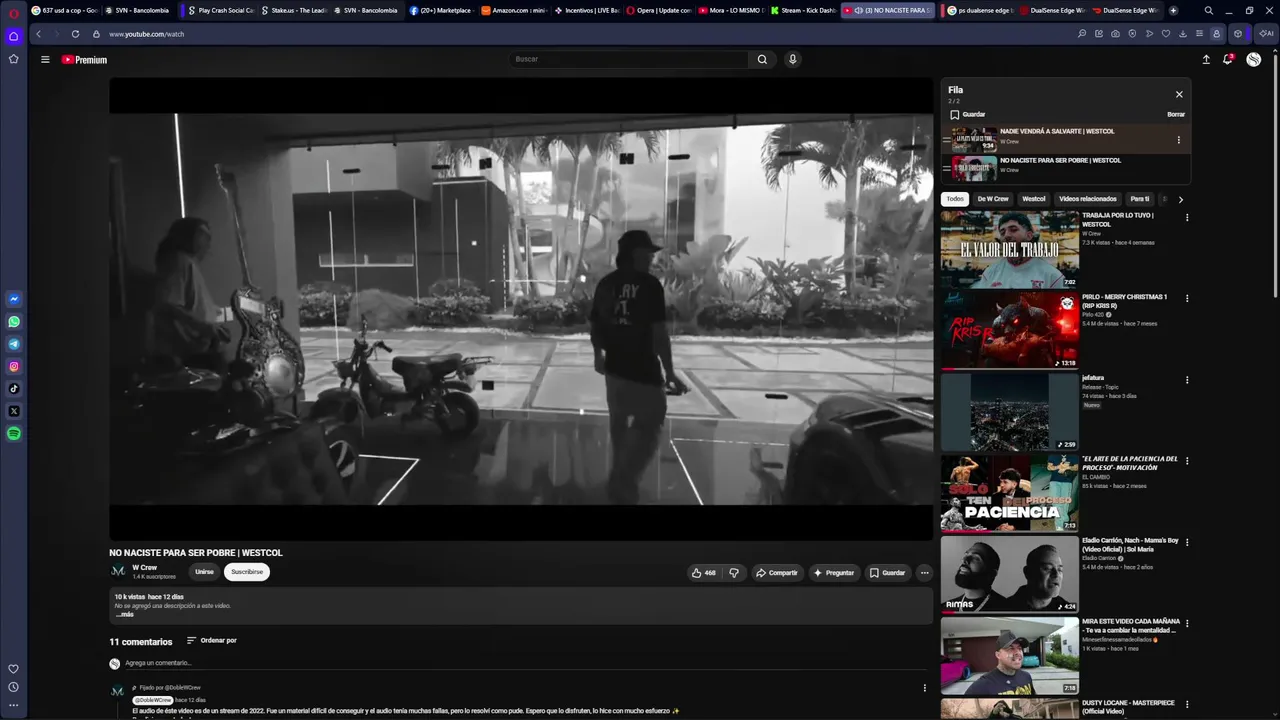Save the queue with Guardar in Fila

[x=968, y=115]
